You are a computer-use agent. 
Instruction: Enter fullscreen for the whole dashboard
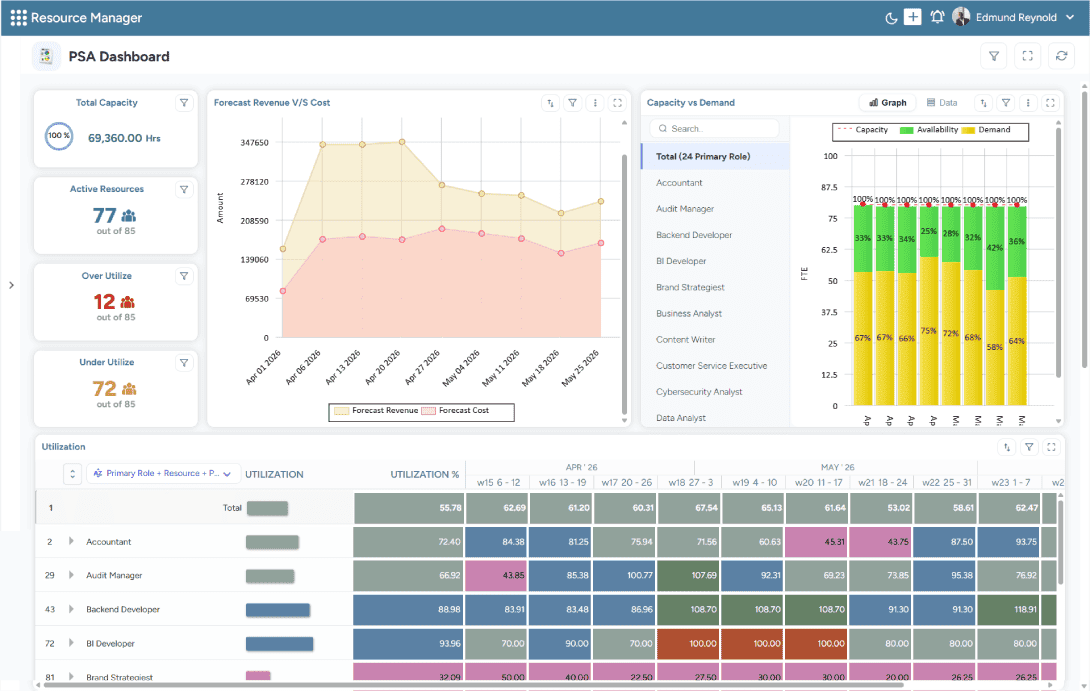pyautogui.click(x=1027, y=56)
